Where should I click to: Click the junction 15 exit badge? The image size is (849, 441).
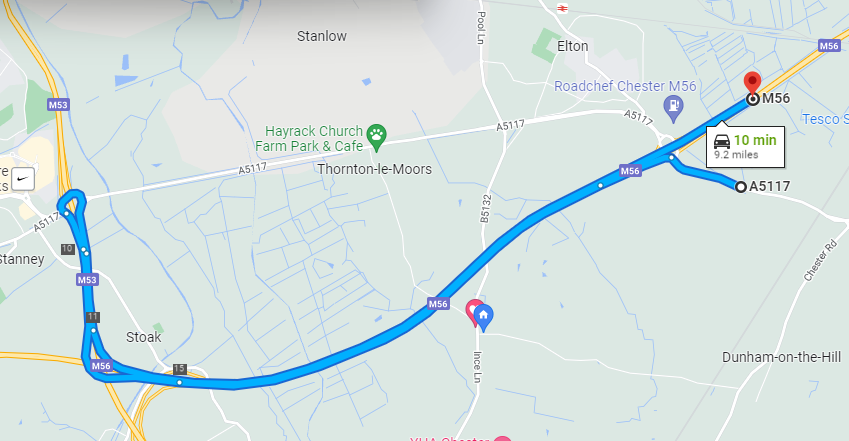click(180, 369)
